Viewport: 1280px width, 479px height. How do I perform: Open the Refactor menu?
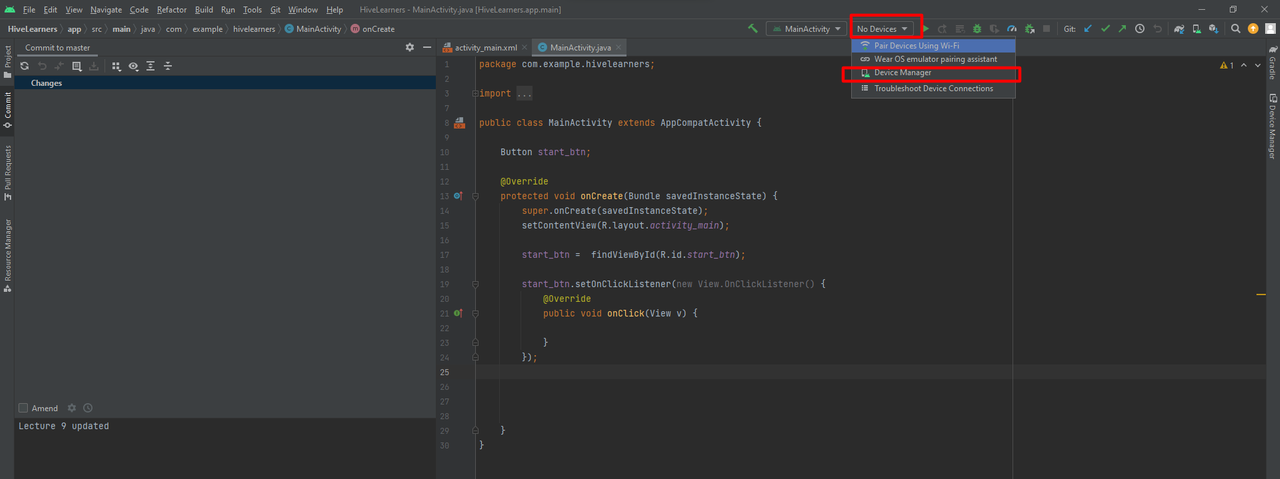[171, 9]
